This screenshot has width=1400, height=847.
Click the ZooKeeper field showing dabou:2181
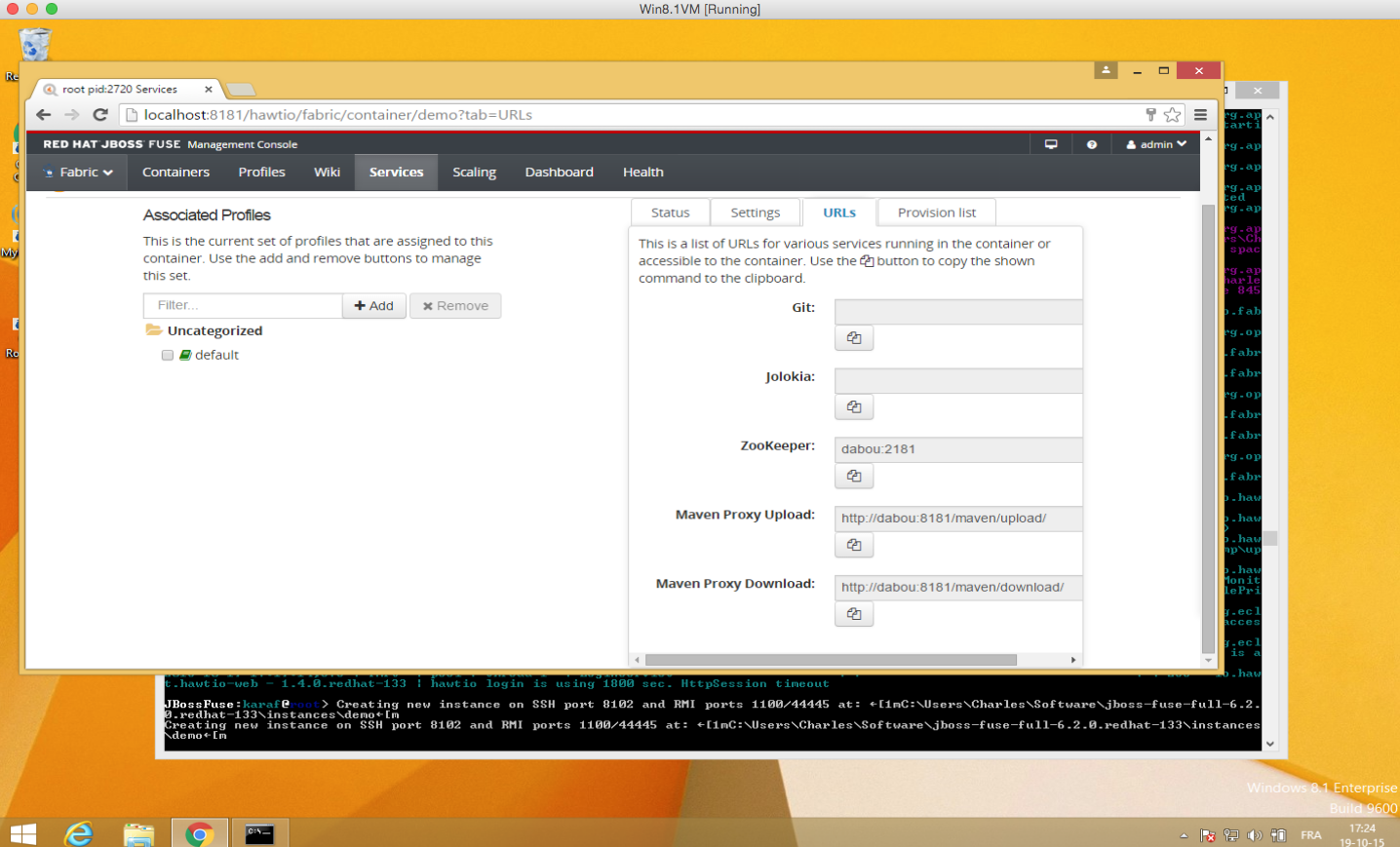coord(958,449)
